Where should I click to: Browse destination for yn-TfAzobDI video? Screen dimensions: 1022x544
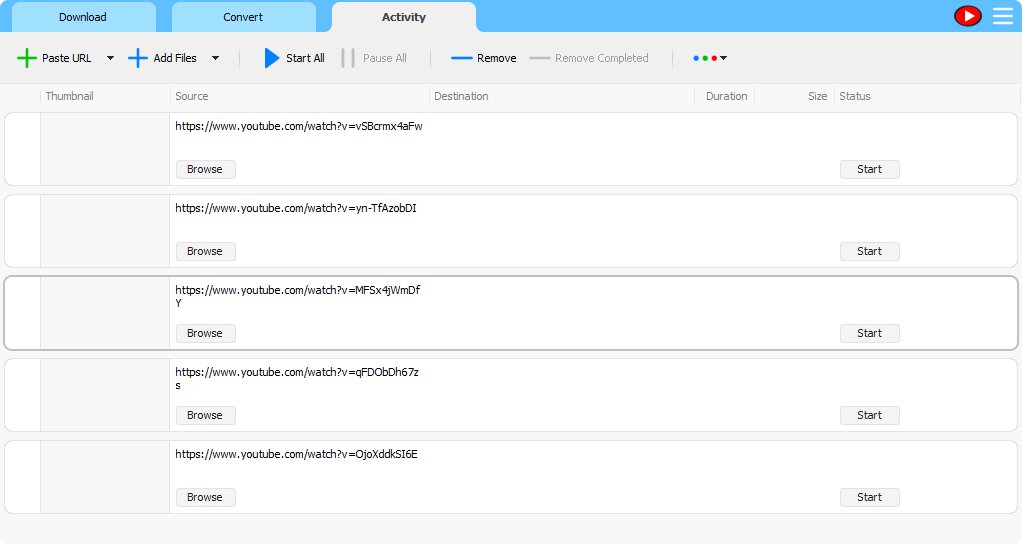pyautogui.click(x=205, y=251)
